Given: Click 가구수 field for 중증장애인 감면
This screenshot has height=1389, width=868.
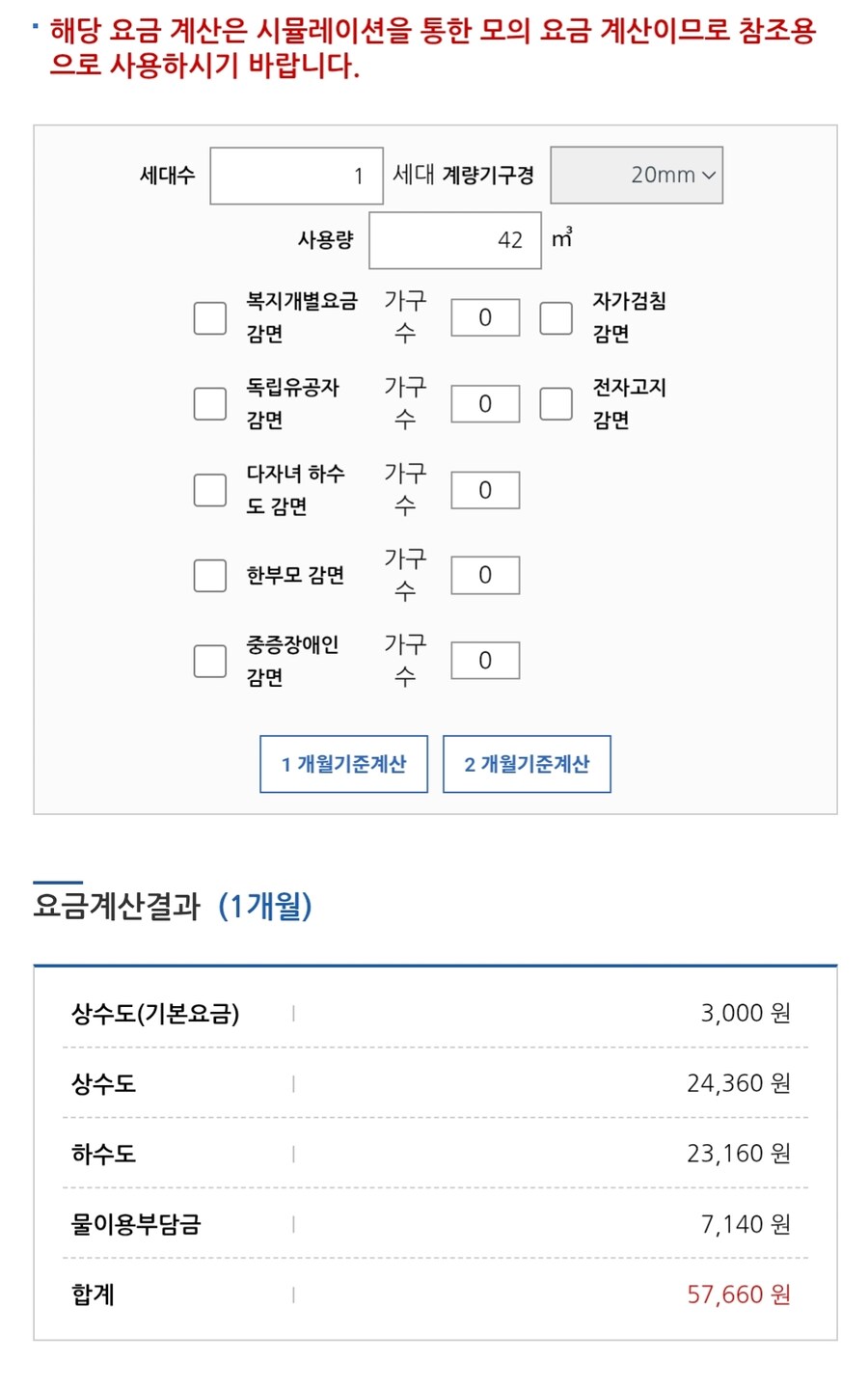Looking at the screenshot, I should [x=485, y=661].
